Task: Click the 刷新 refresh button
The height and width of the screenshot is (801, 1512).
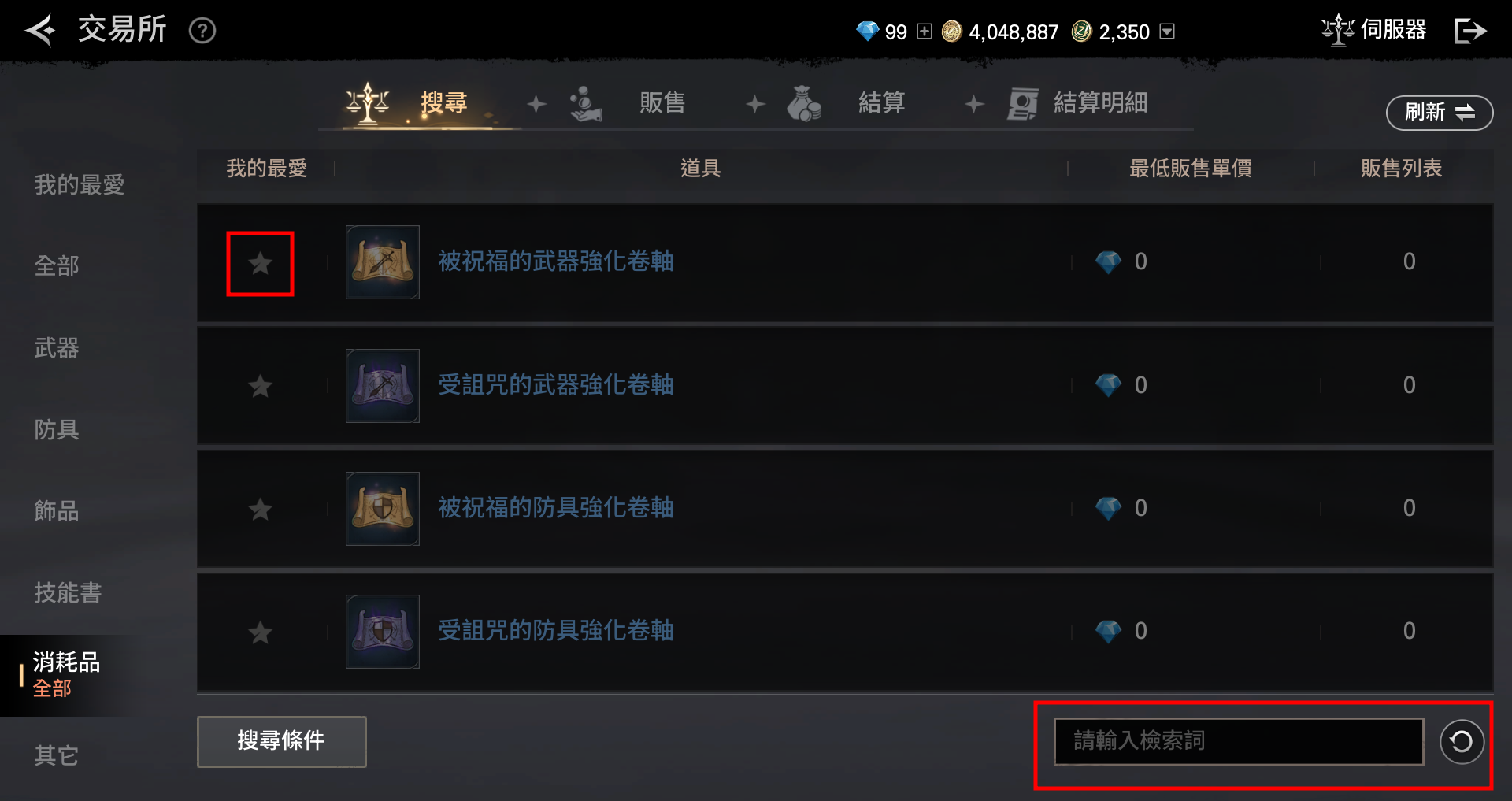Action: [1440, 113]
